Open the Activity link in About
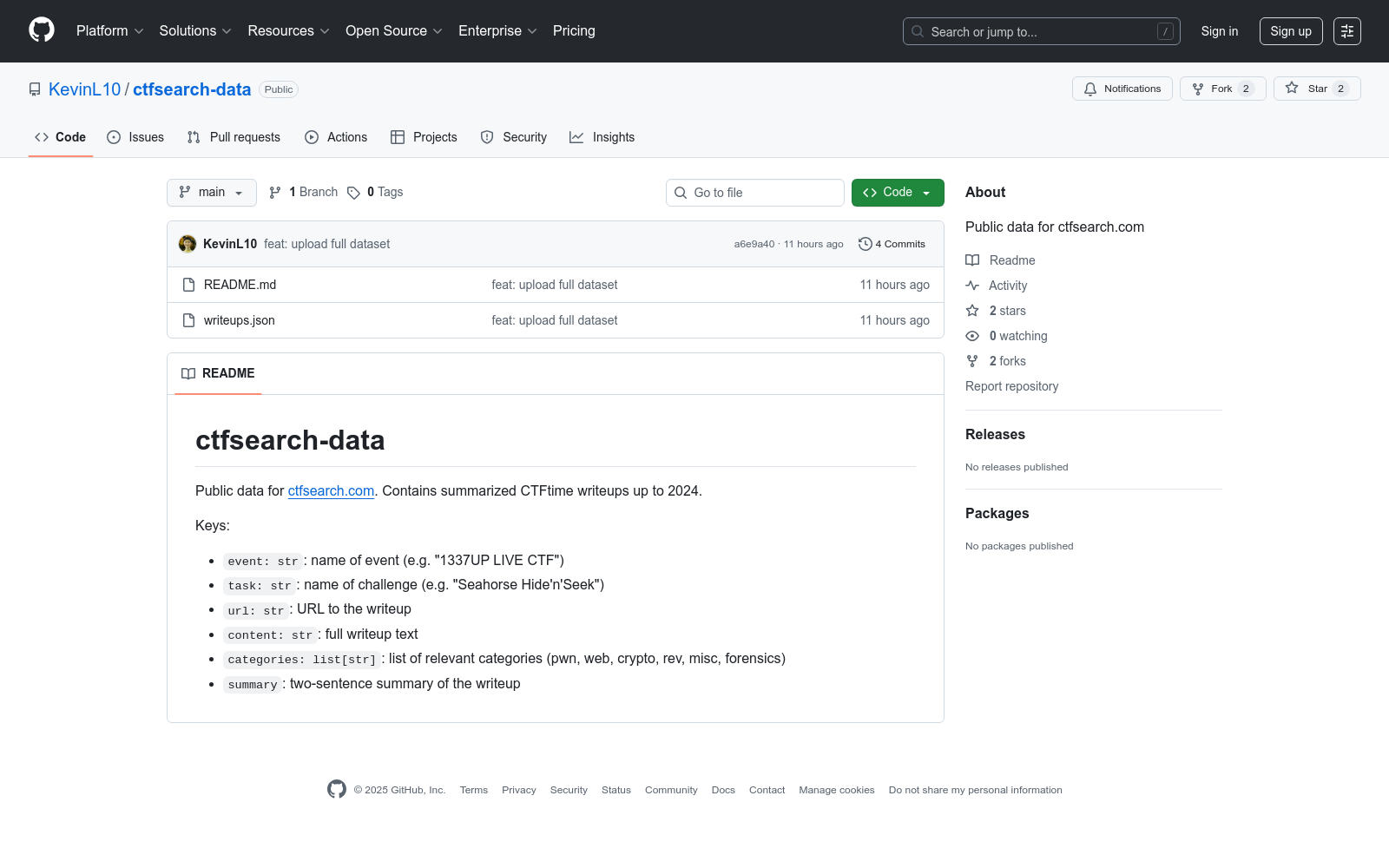 [x=997, y=286]
